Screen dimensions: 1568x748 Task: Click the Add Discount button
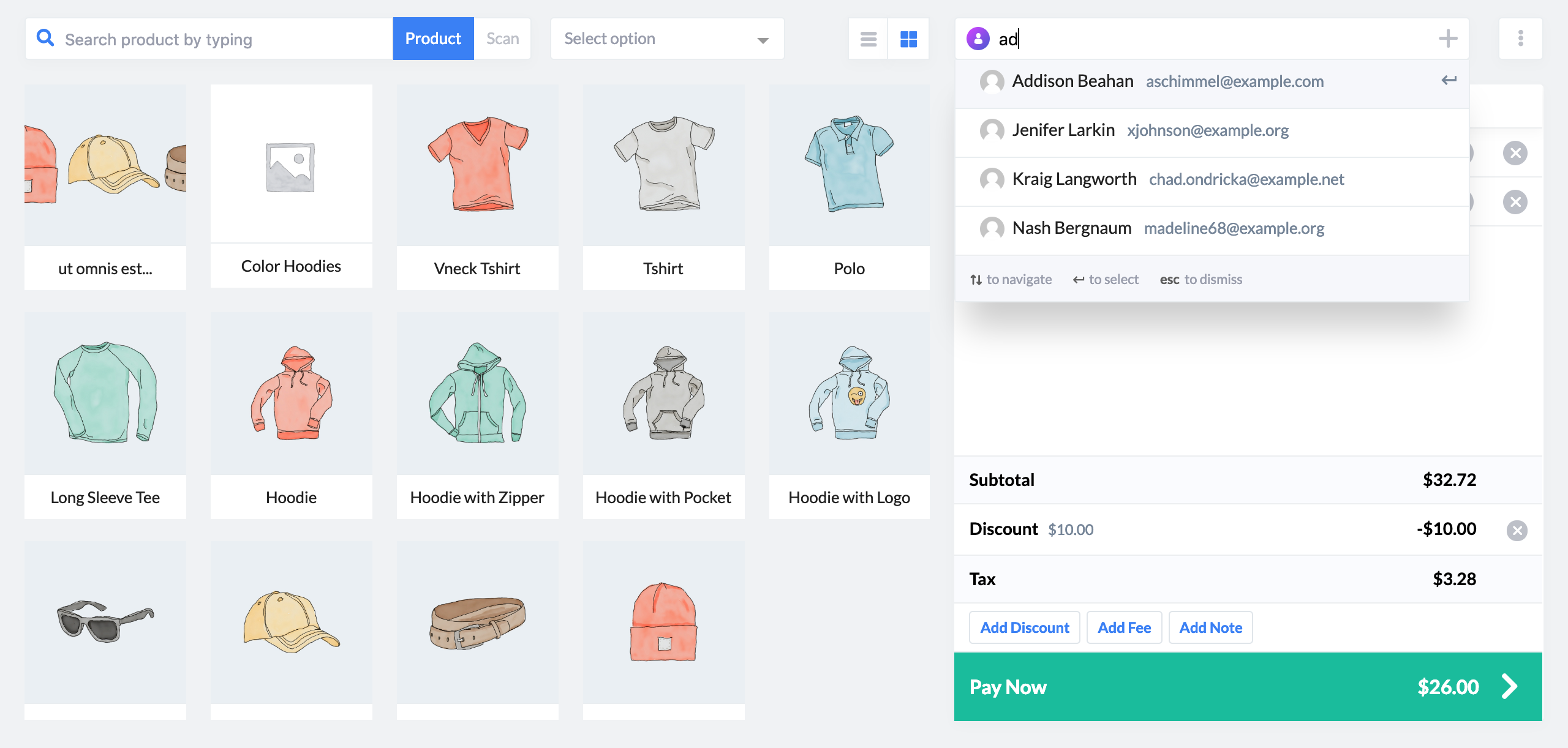[x=1024, y=627]
